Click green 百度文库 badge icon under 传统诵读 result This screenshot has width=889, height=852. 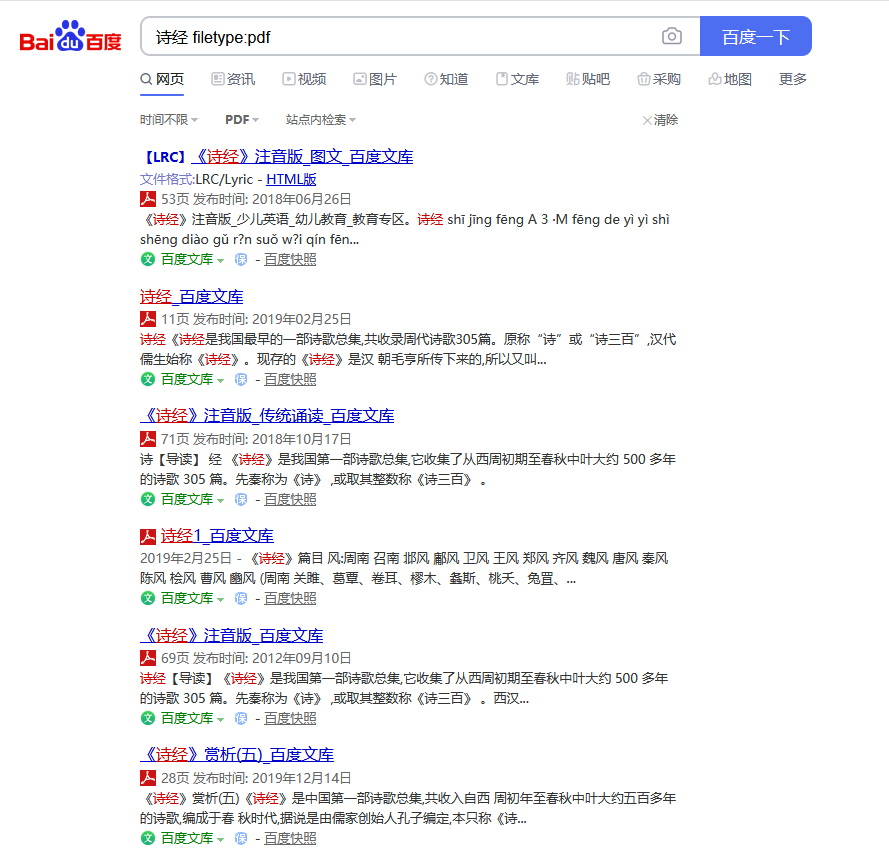(148, 499)
